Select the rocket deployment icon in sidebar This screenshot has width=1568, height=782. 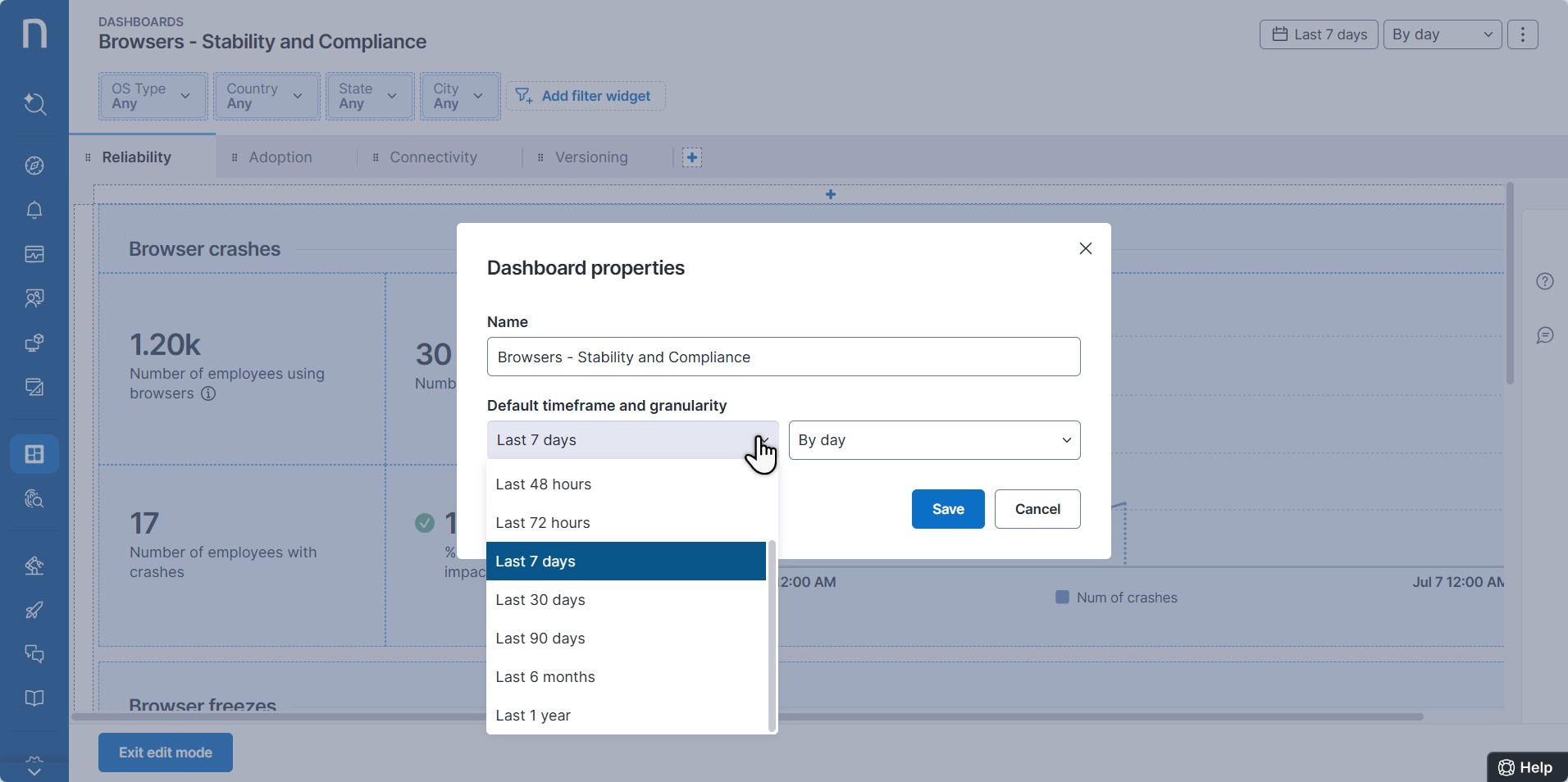(x=34, y=610)
